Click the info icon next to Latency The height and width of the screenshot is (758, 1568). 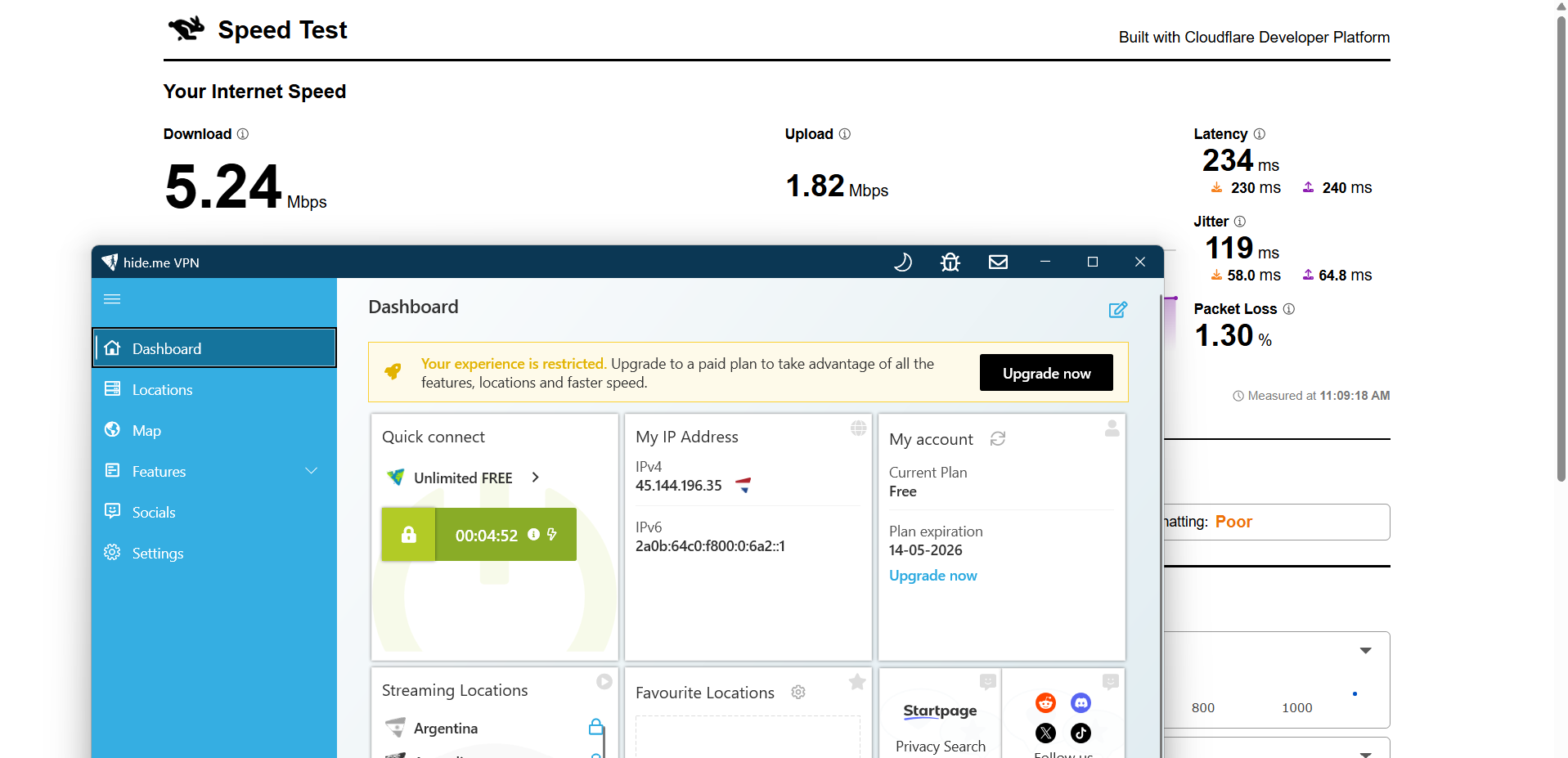[x=1260, y=134]
